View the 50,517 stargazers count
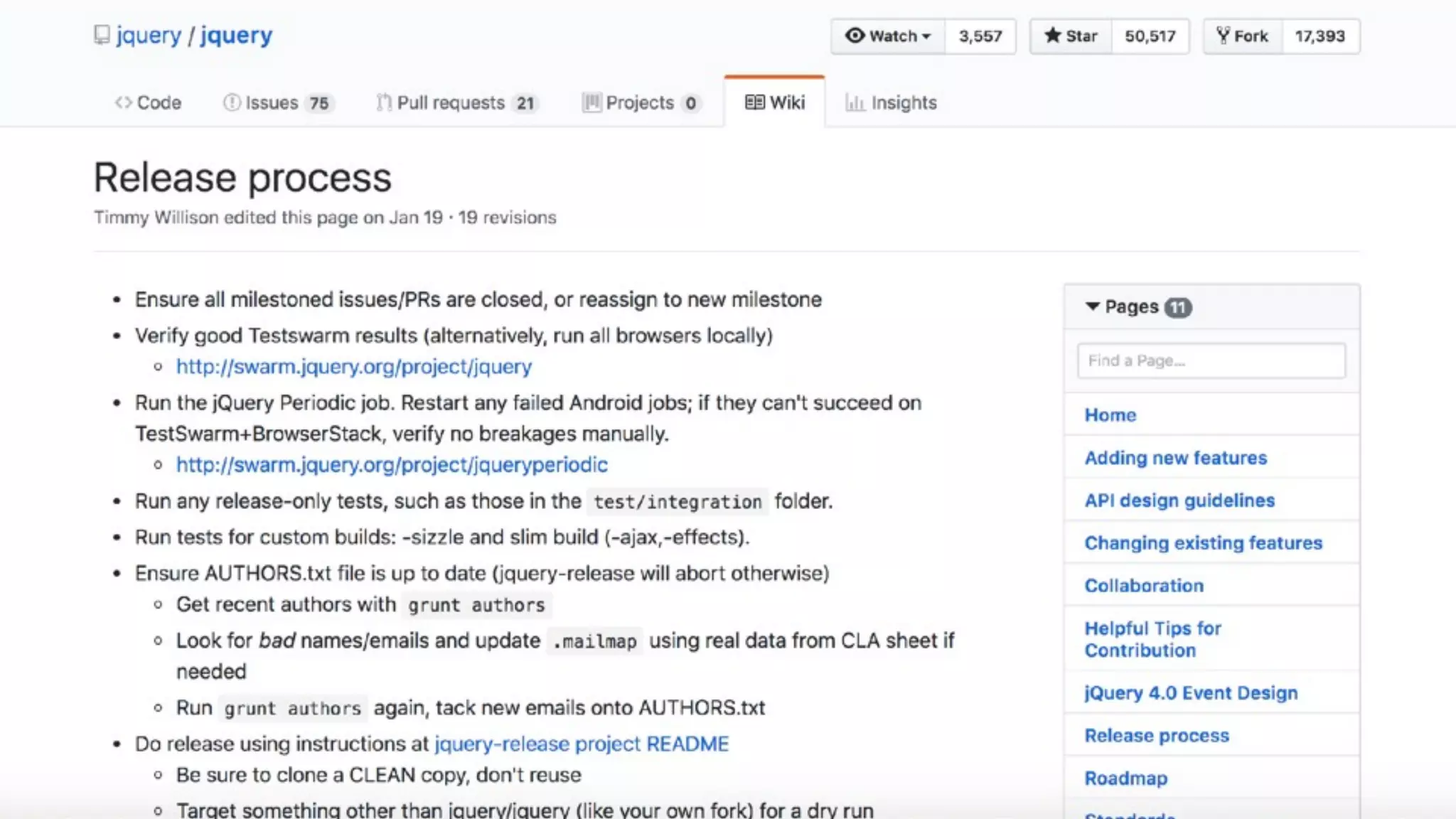Viewport: 1456px width, 819px height. coord(1150,36)
